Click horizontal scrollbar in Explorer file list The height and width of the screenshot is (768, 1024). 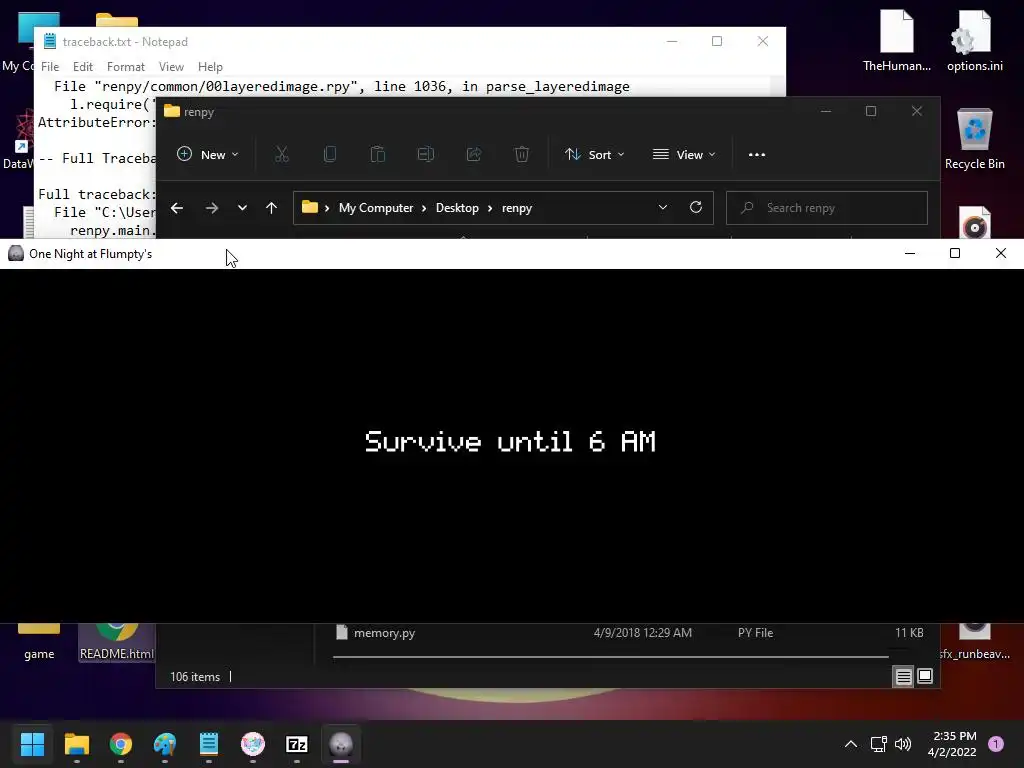coord(611,657)
